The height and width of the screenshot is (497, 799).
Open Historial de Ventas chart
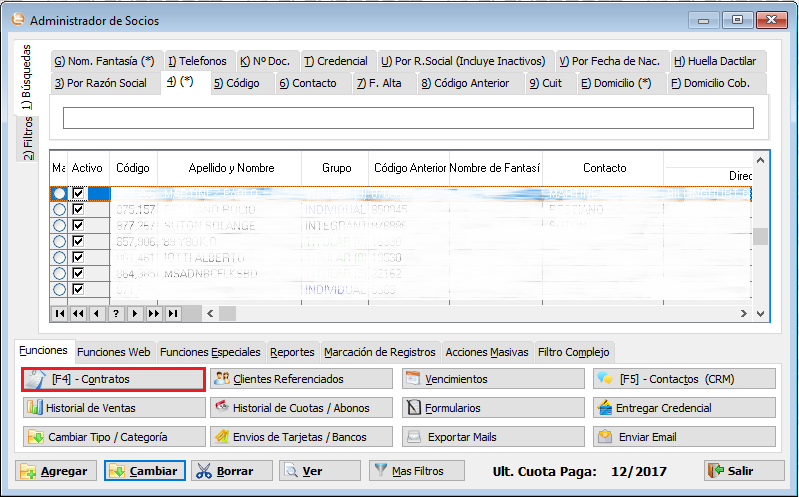(x=113, y=408)
